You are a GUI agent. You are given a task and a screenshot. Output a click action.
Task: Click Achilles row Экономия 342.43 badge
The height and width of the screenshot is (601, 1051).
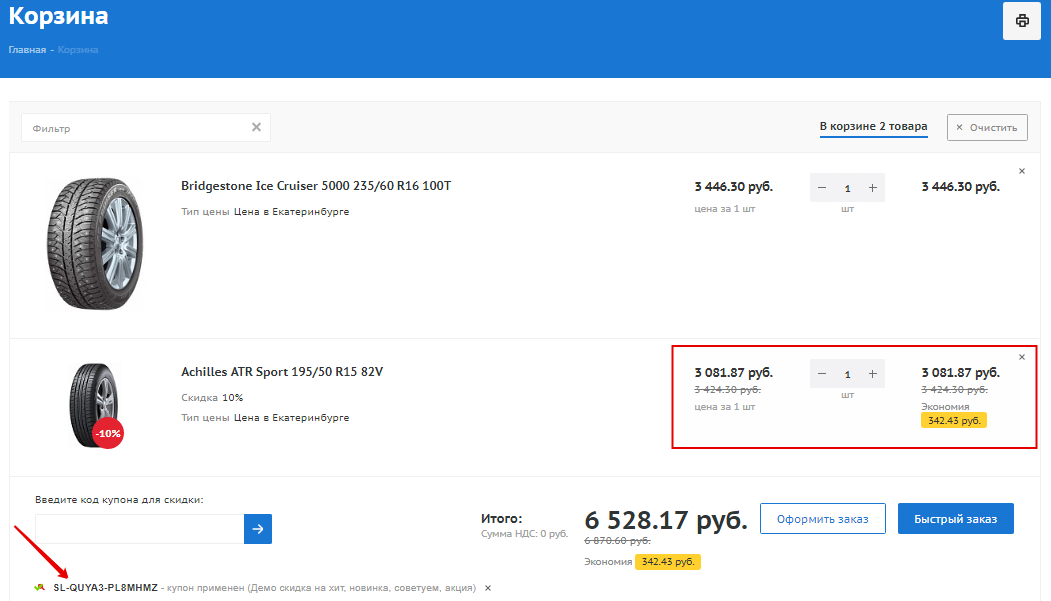(x=954, y=421)
